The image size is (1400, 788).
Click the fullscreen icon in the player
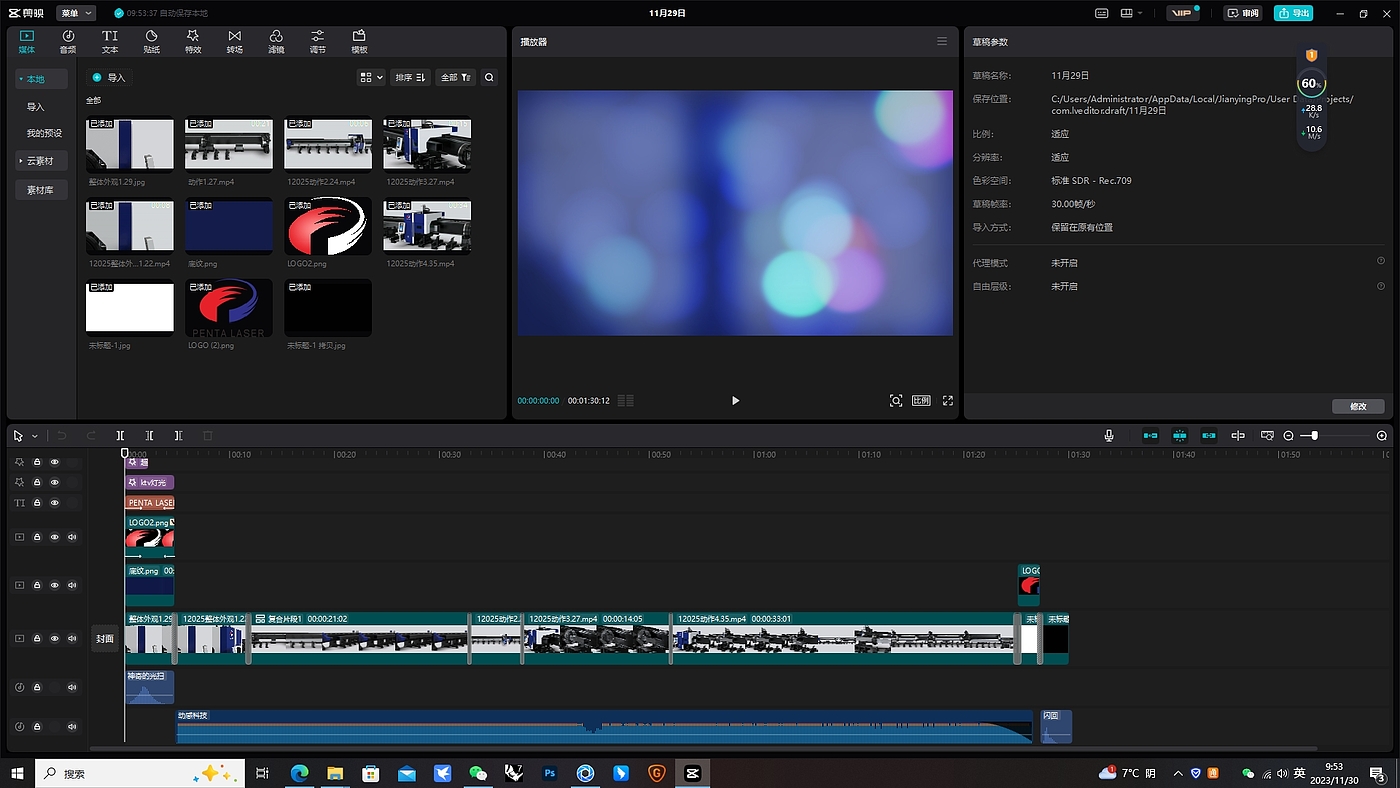pyautogui.click(x=947, y=401)
